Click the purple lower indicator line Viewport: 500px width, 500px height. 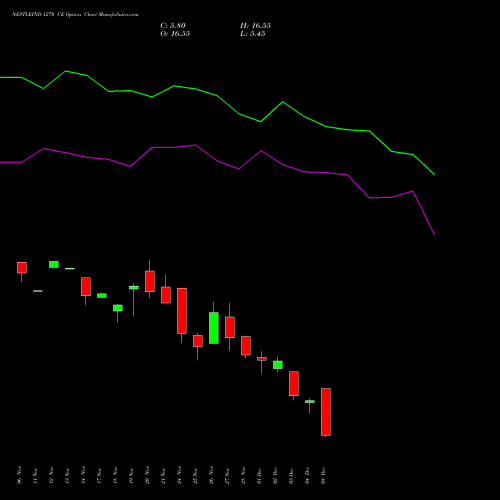217,161
